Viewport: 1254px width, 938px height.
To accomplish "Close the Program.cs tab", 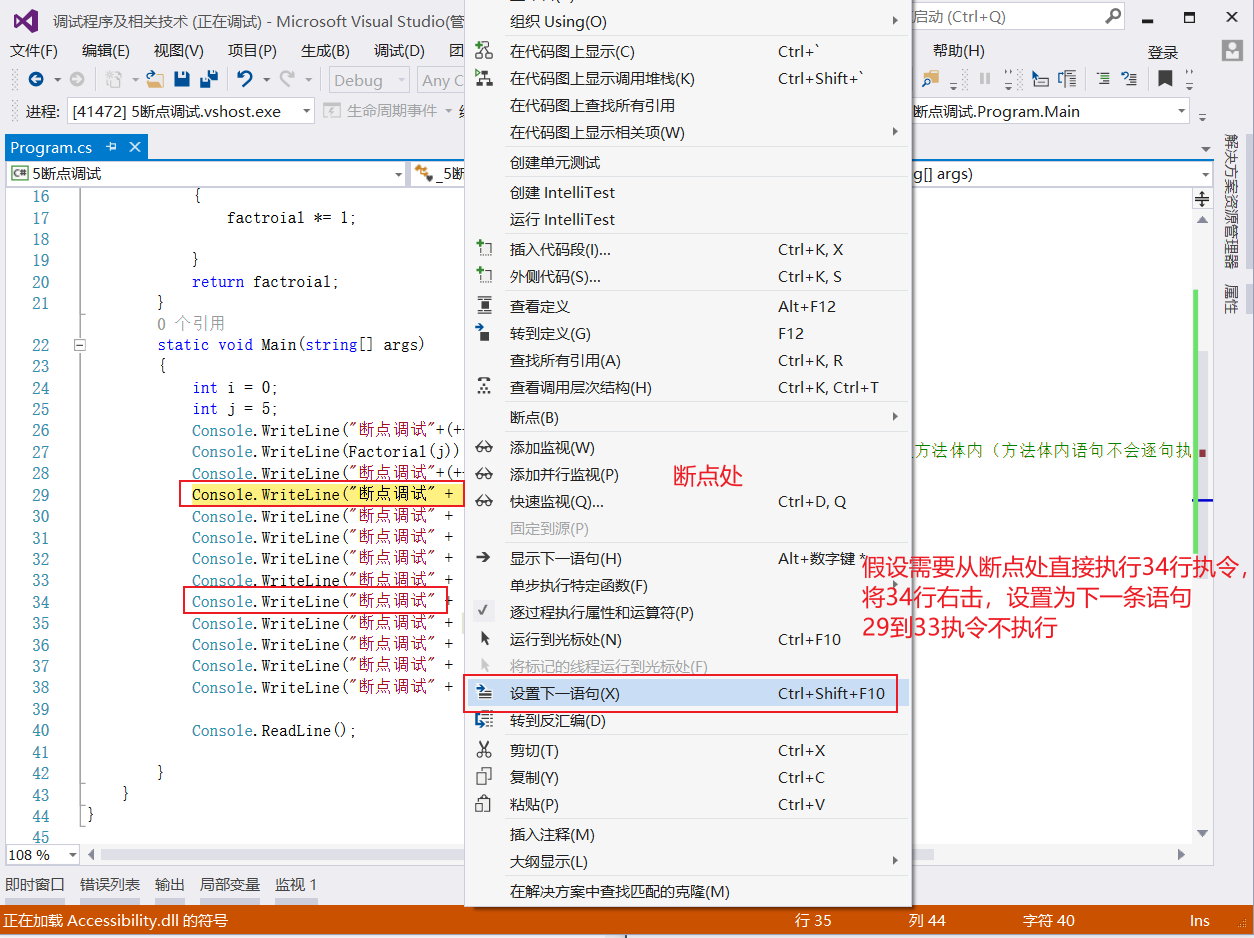I will point(134,147).
